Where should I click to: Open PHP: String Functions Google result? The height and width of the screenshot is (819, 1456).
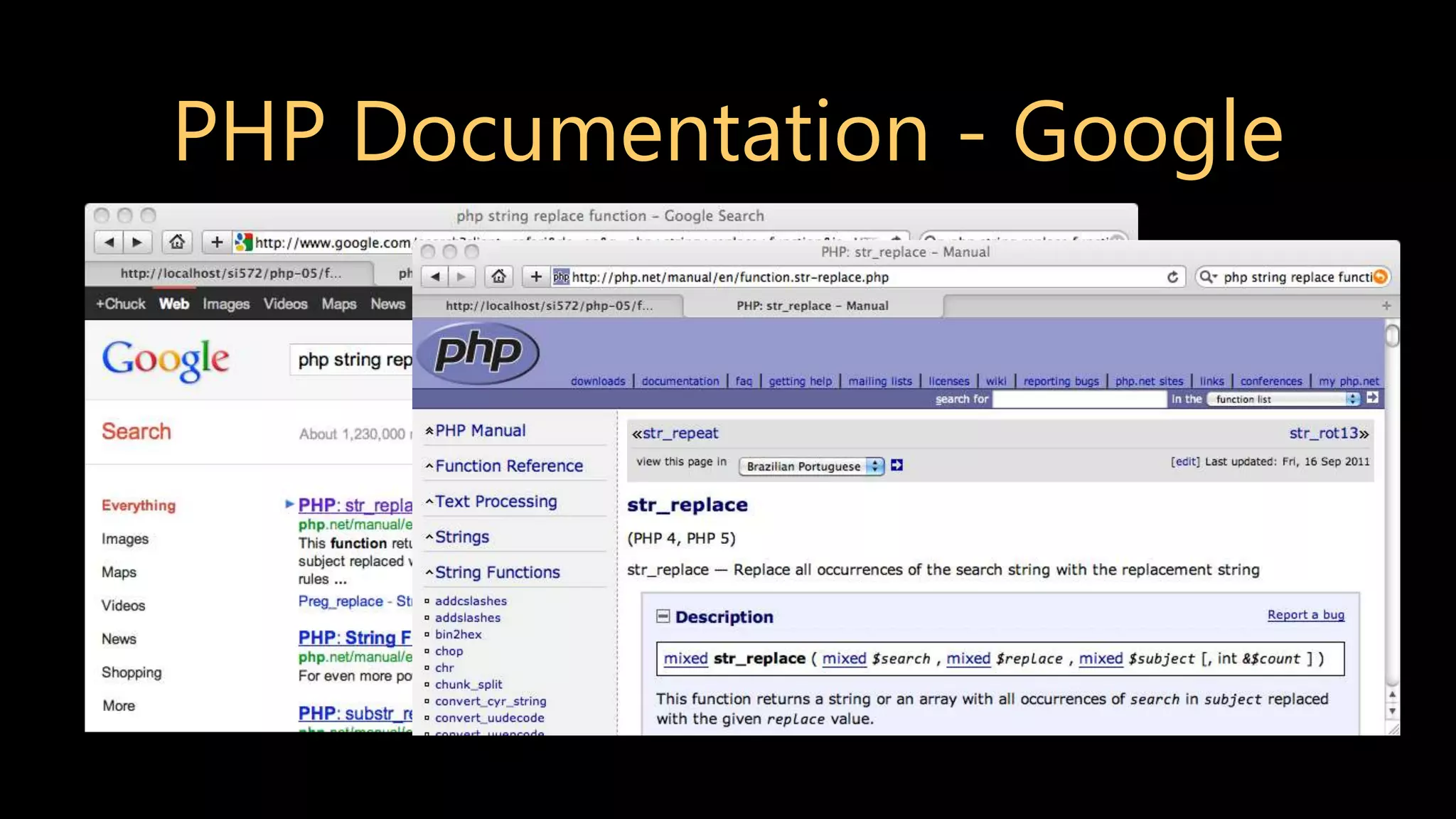coord(355,638)
